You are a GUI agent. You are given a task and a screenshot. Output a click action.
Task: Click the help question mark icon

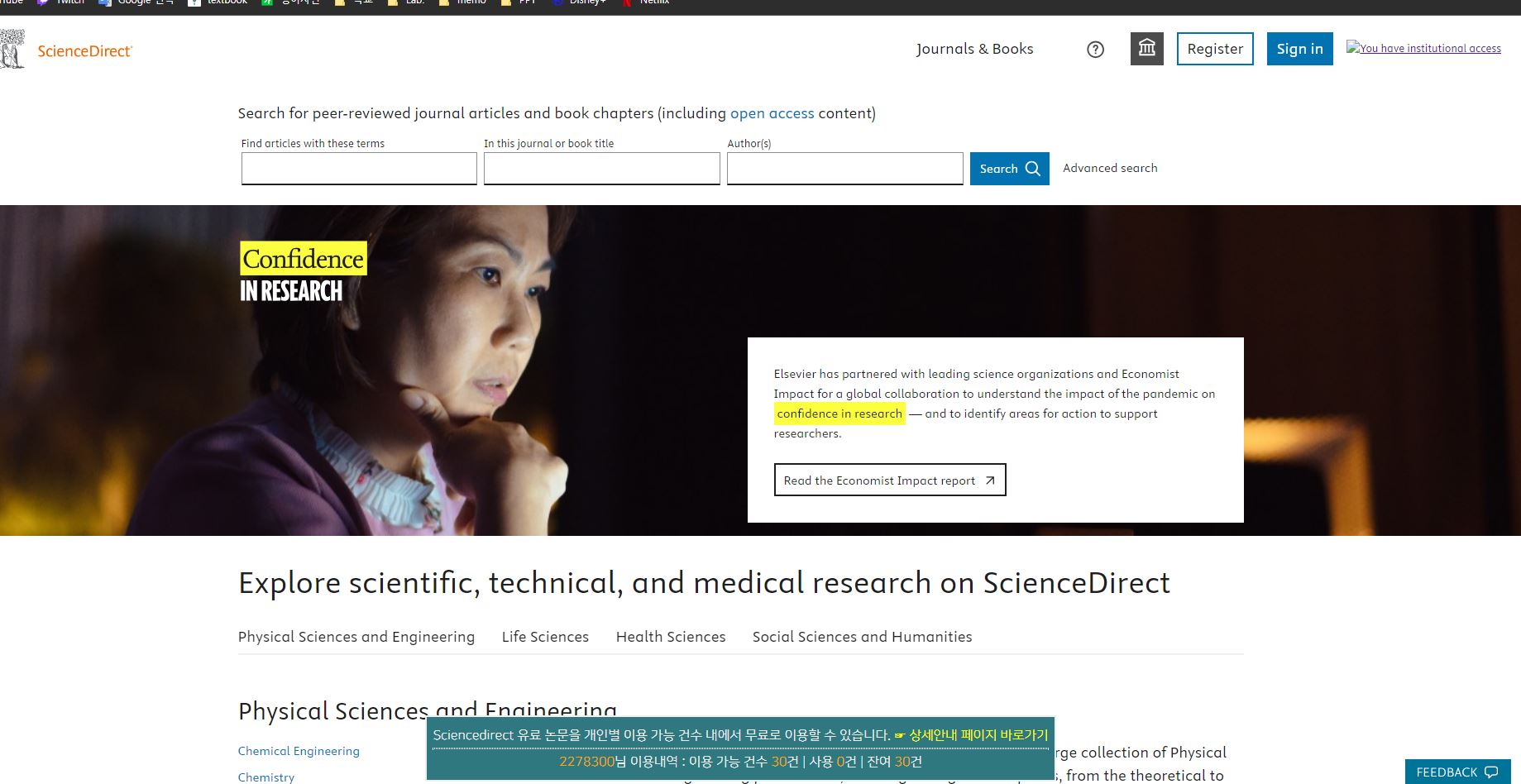[x=1095, y=50]
